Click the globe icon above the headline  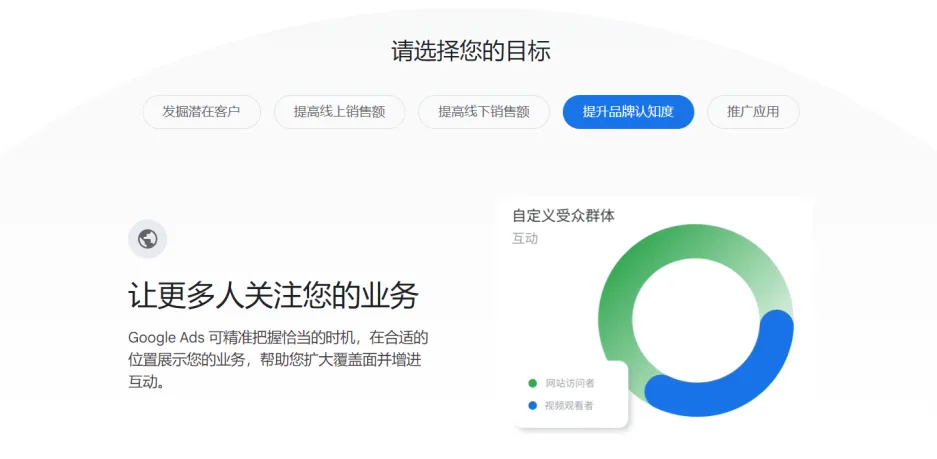pyautogui.click(x=148, y=239)
